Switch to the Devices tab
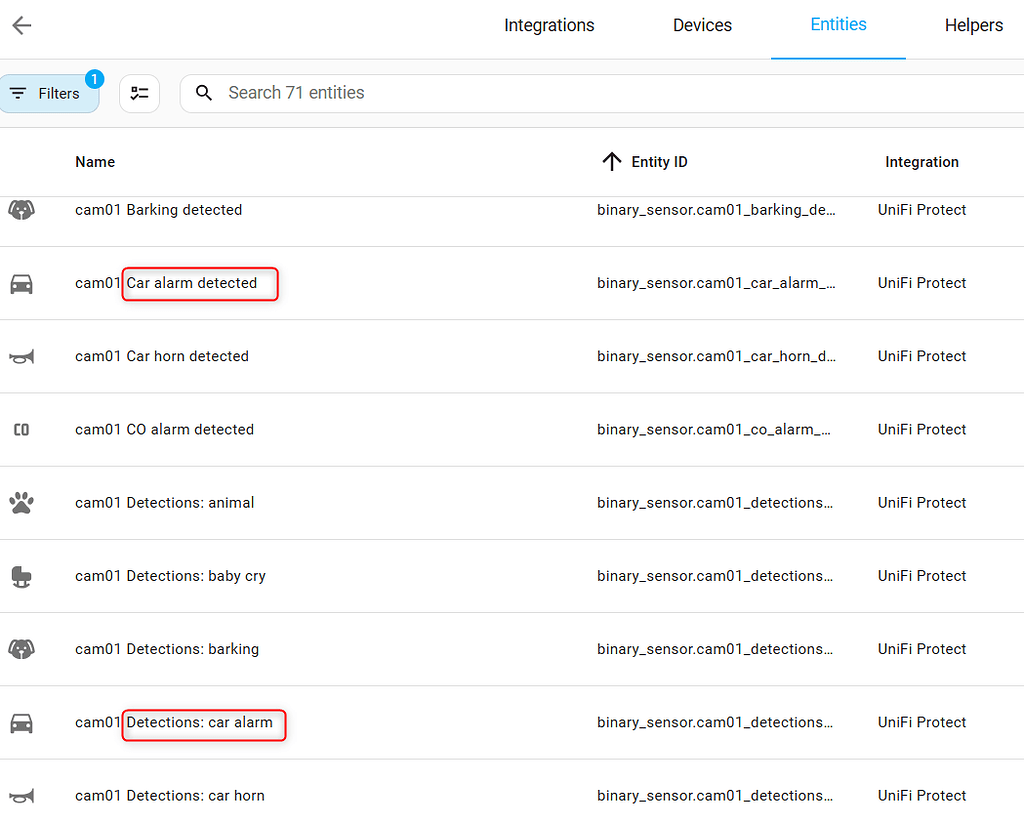The height and width of the screenshot is (822, 1024). click(702, 25)
